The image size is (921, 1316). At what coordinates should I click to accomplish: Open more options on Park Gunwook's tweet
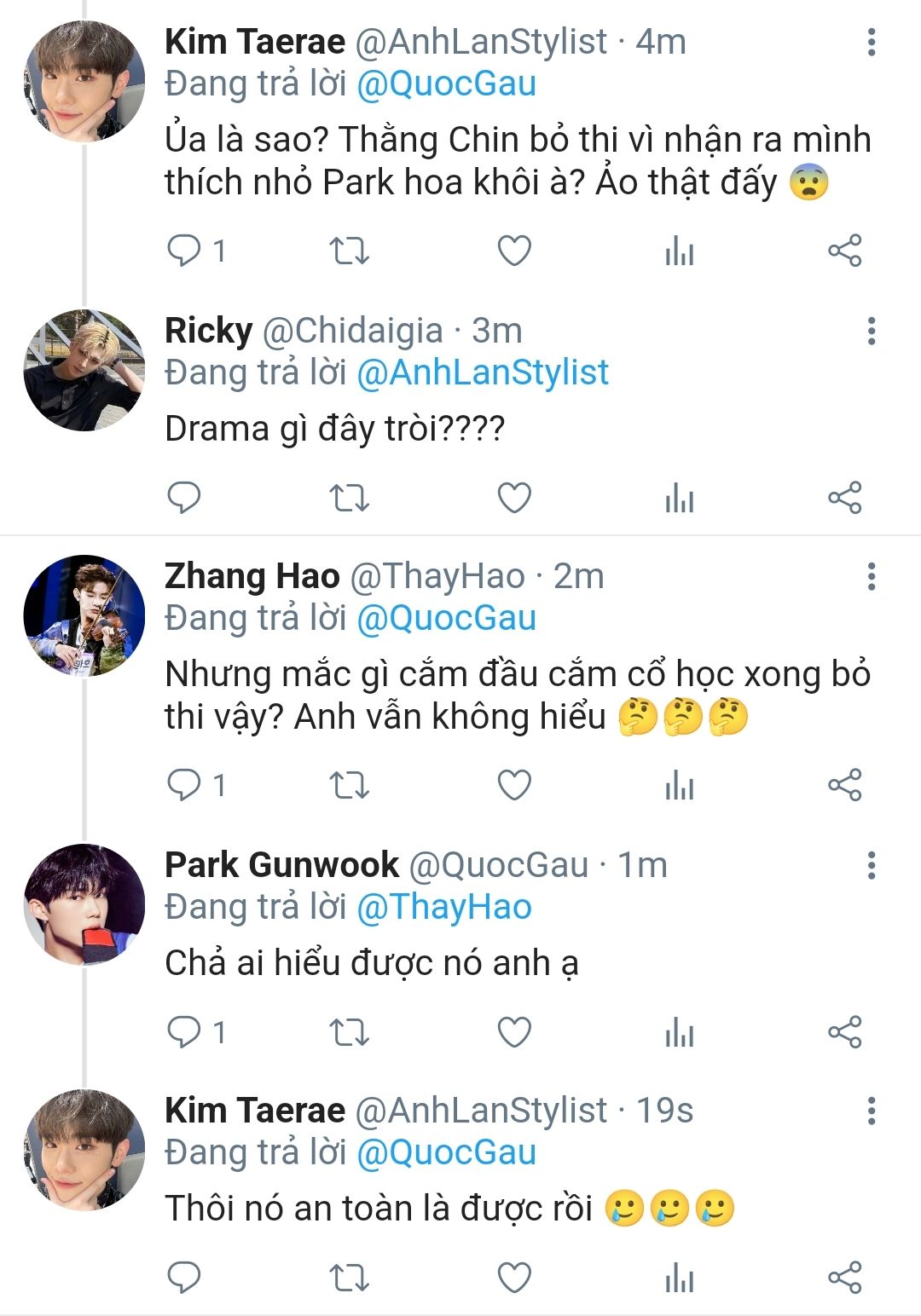(871, 865)
